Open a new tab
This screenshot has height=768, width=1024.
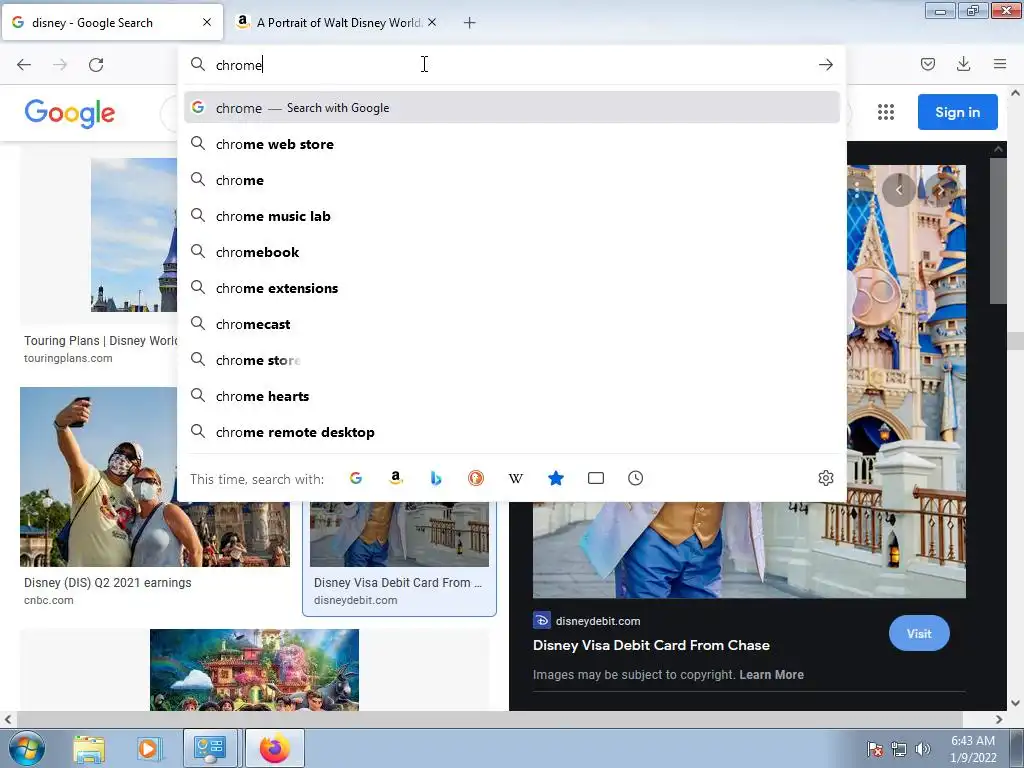tap(469, 23)
